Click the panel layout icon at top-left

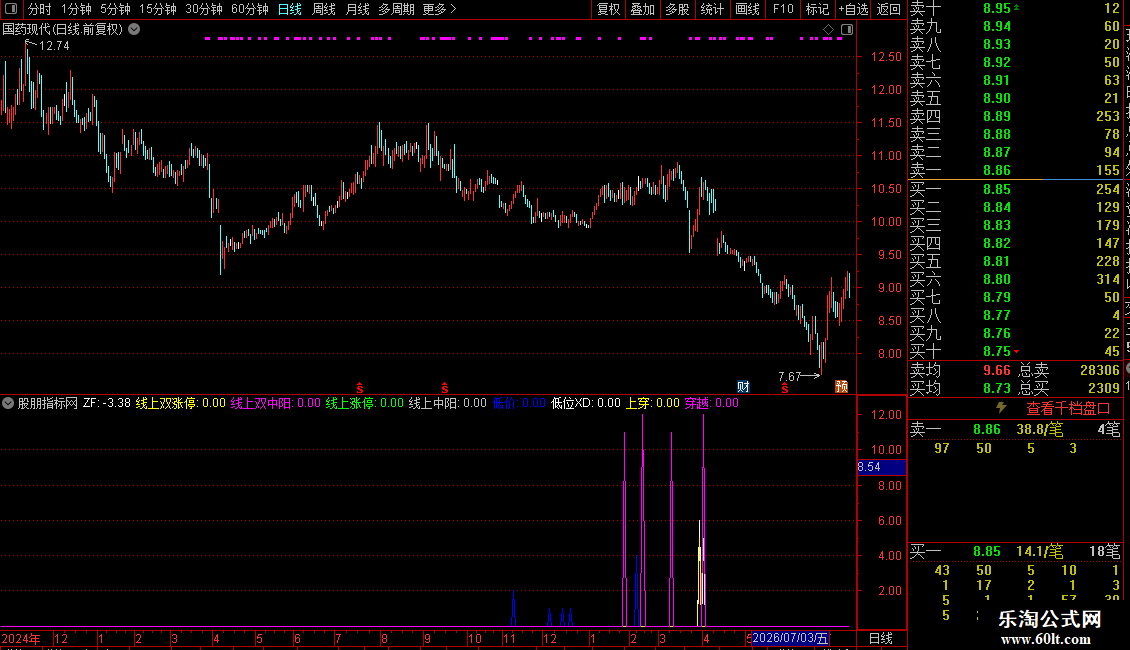coord(11,9)
